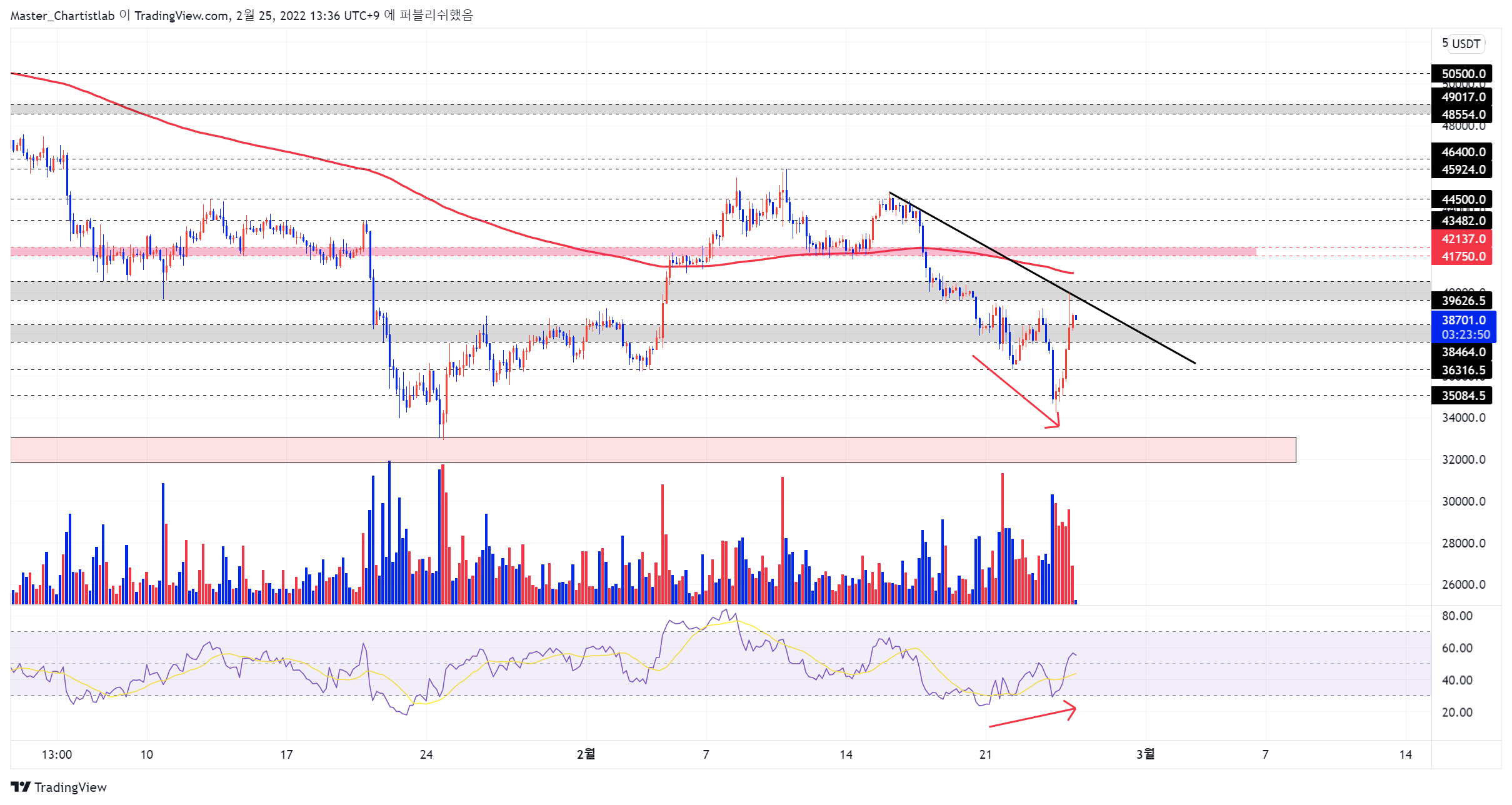Click the 28000.0 axis value

click(x=1463, y=543)
